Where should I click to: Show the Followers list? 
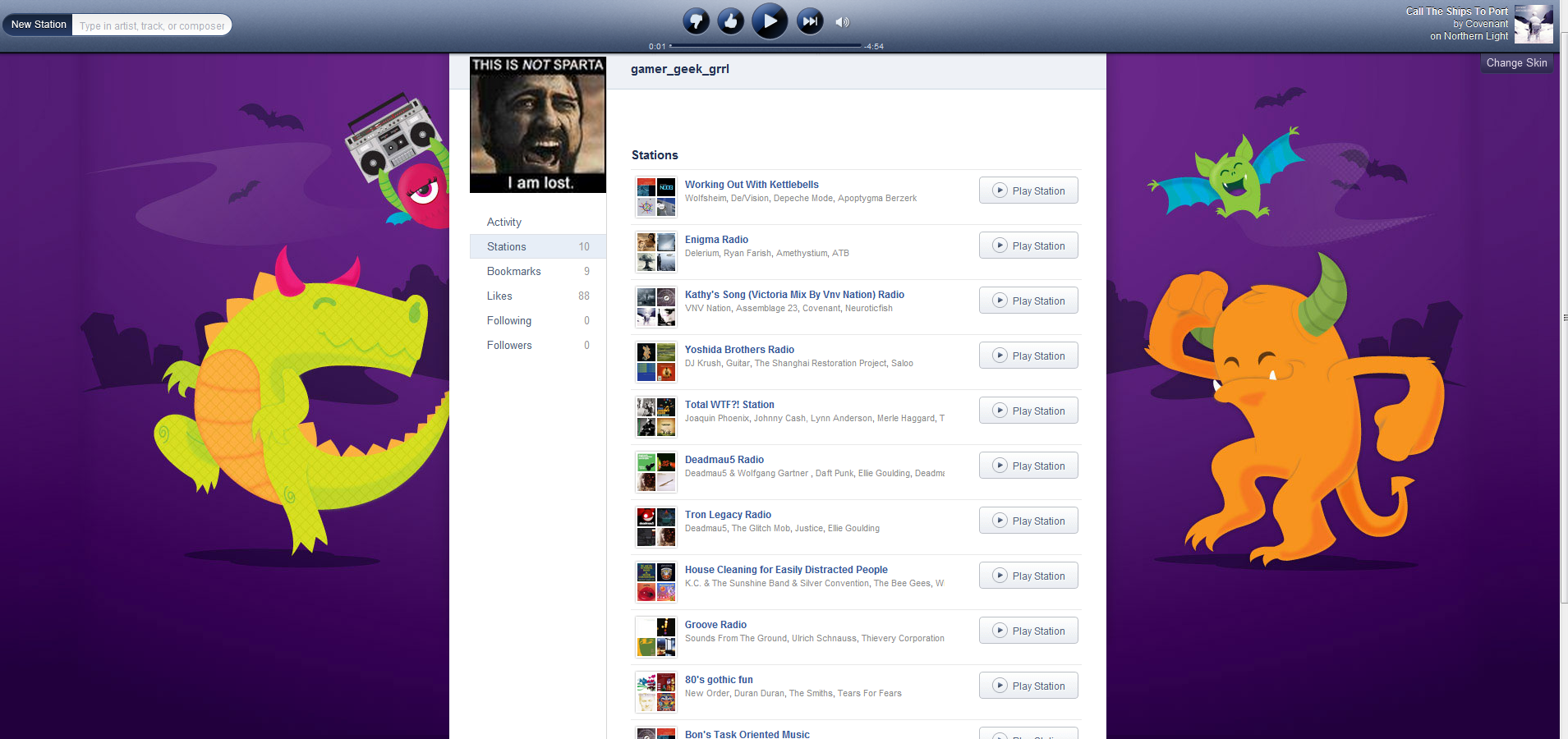tap(509, 345)
